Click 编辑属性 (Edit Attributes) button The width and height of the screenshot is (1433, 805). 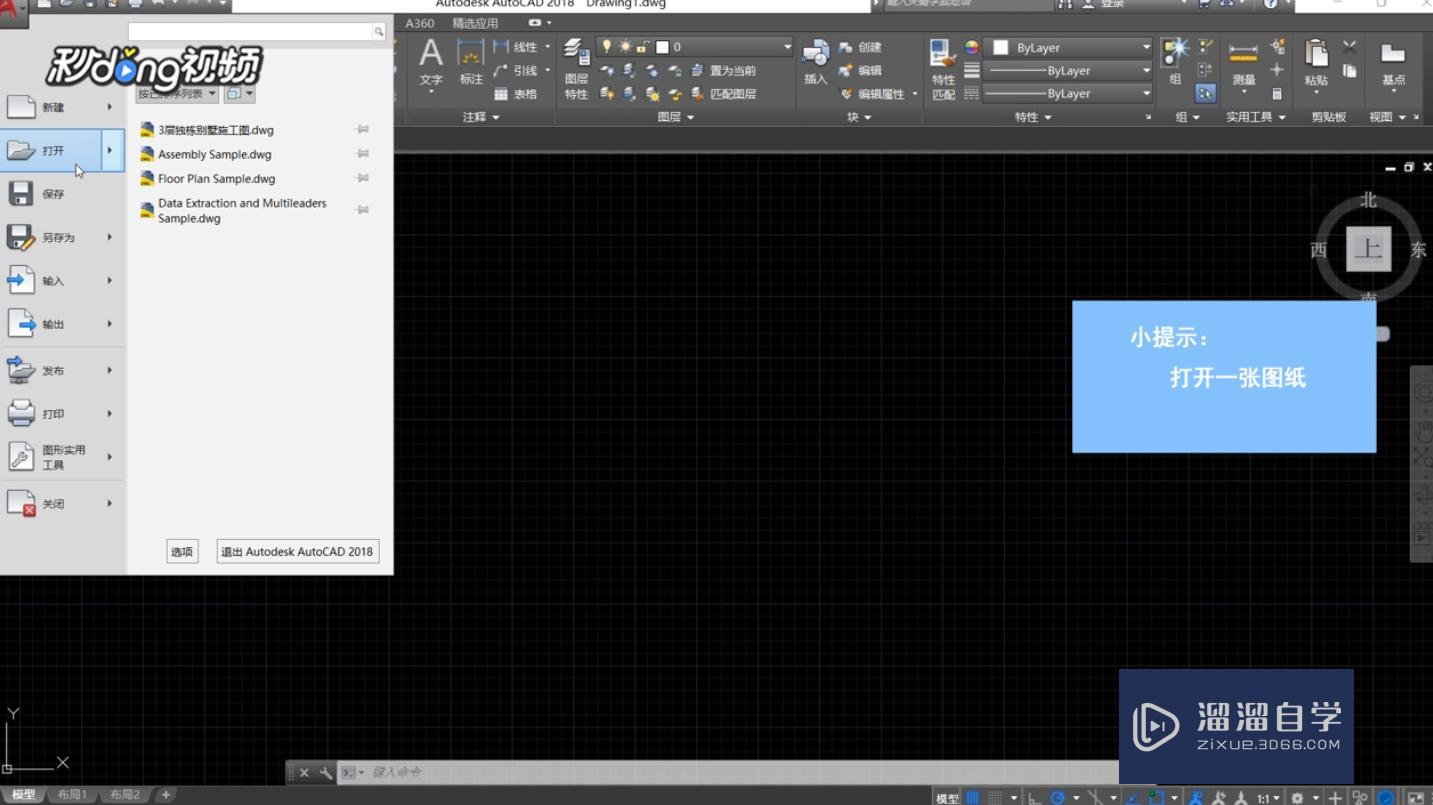(872, 94)
